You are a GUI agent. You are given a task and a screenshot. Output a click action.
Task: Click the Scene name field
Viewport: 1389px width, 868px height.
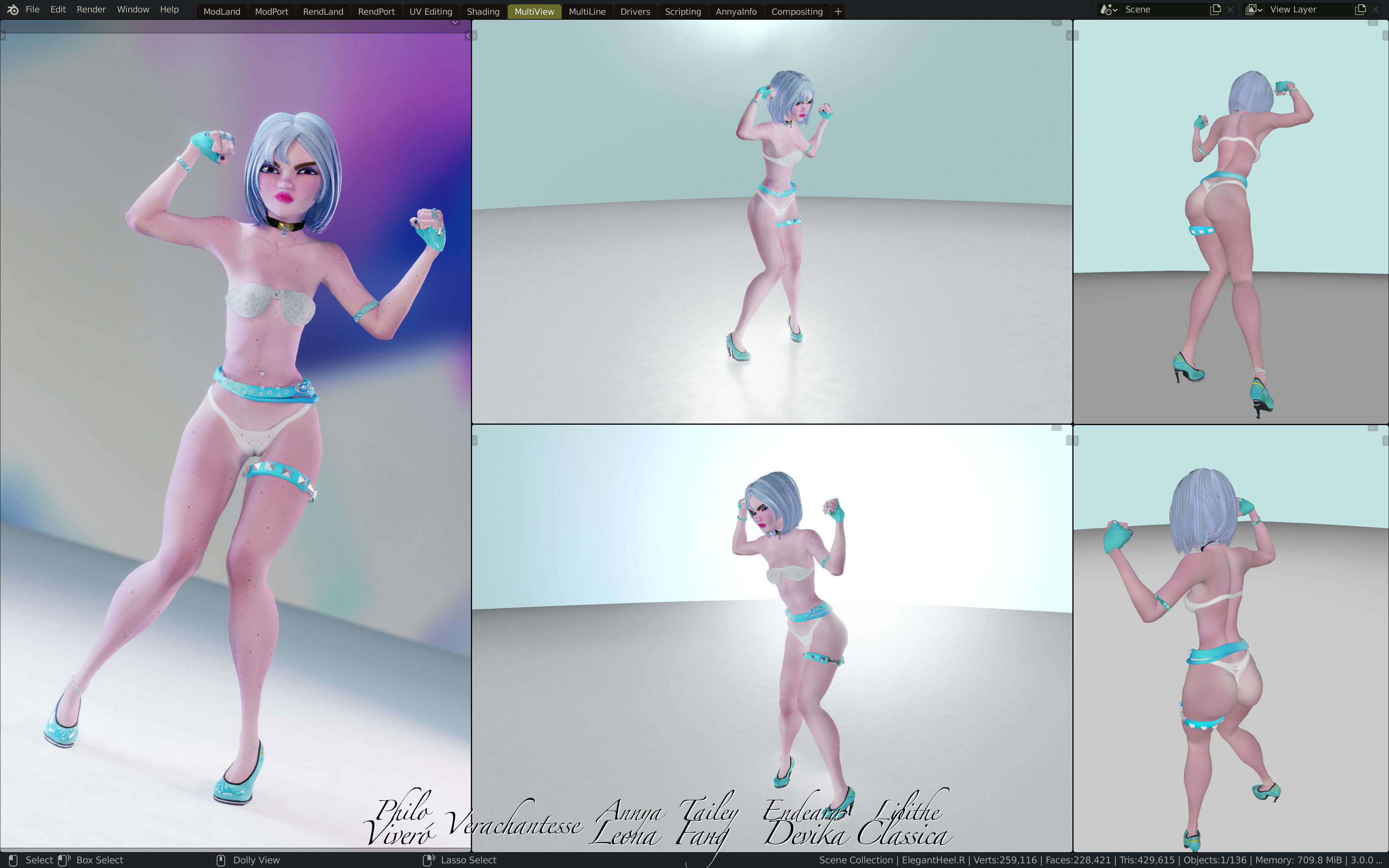(1164, 10)
